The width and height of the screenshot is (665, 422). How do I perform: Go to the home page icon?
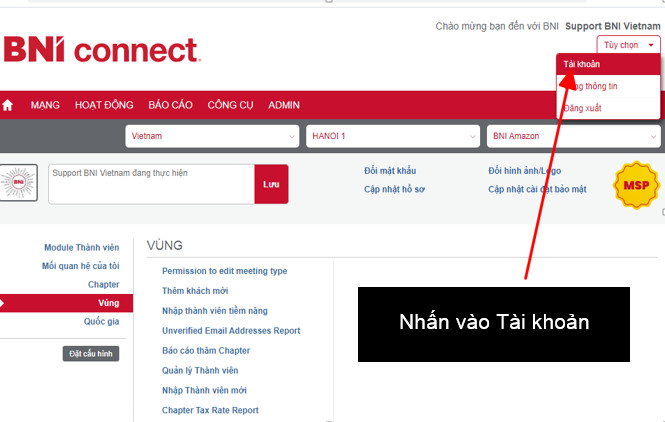click(8, 105)
